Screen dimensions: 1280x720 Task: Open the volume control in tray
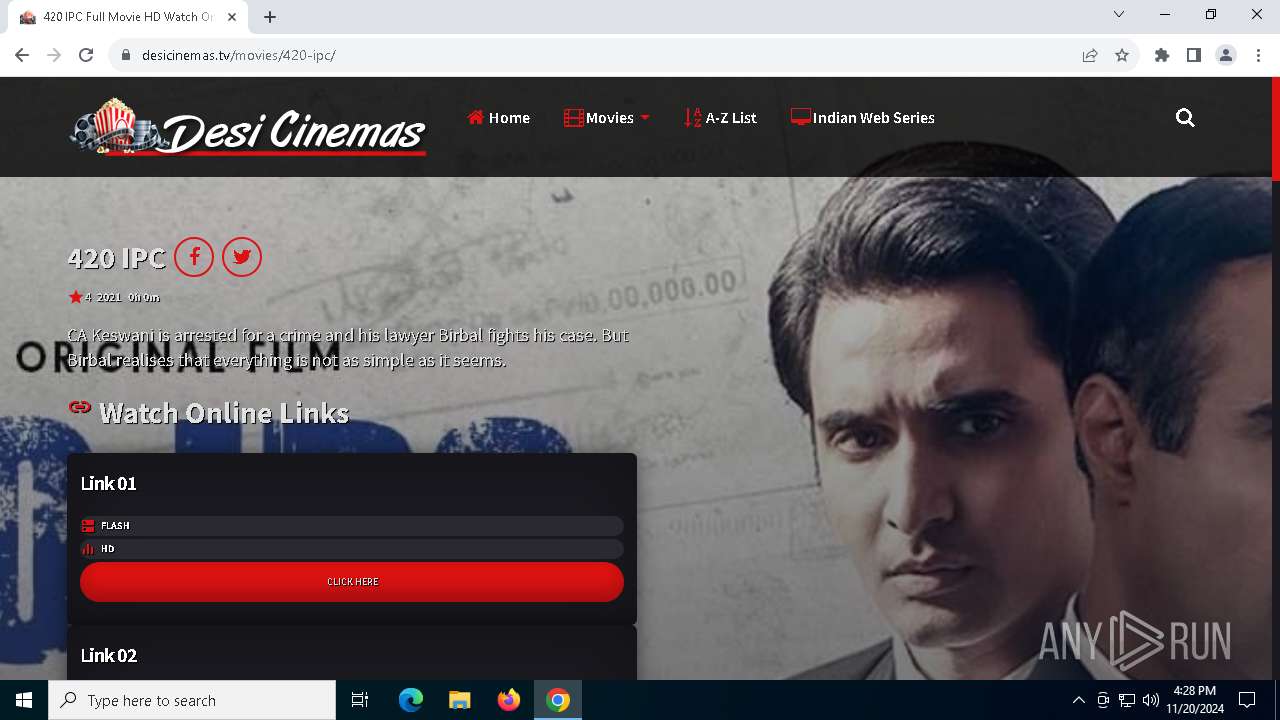coord(1151,700)
